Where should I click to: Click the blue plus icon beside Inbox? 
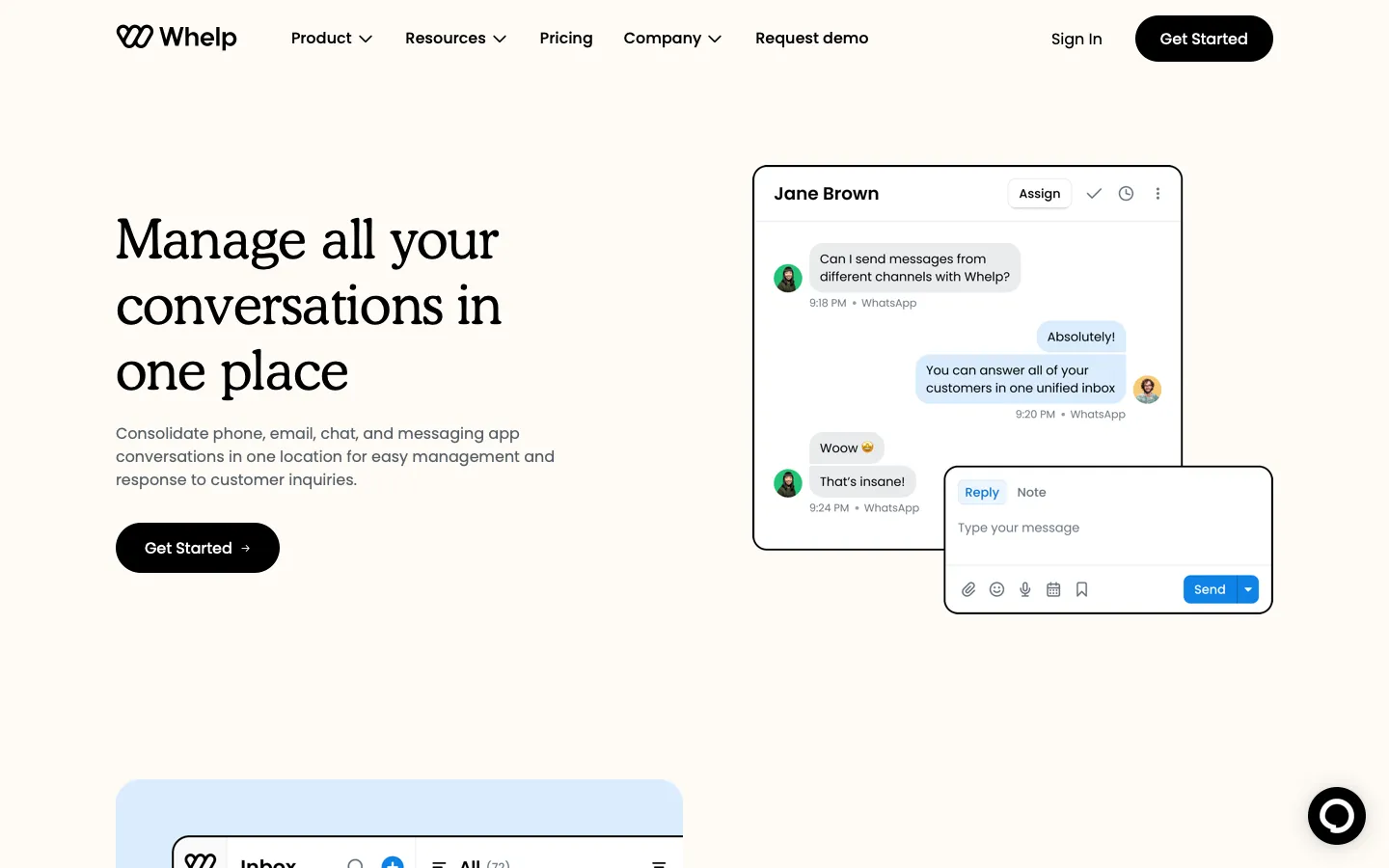[393, 862]
